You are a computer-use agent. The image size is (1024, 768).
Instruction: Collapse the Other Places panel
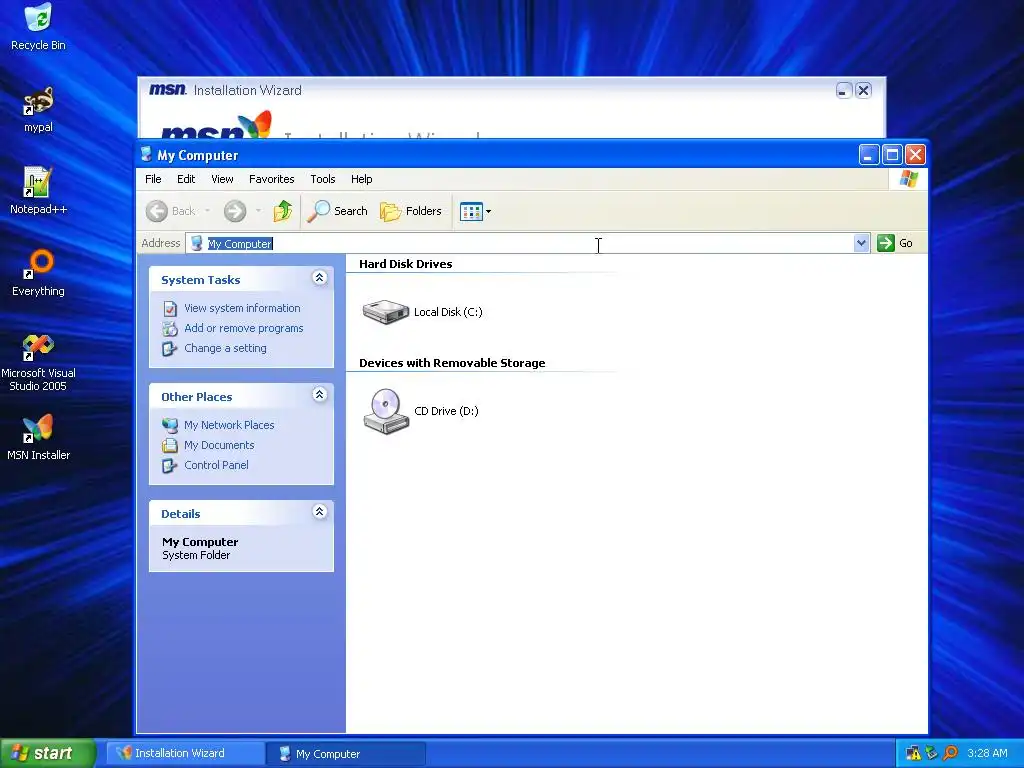tap(319, 395)
